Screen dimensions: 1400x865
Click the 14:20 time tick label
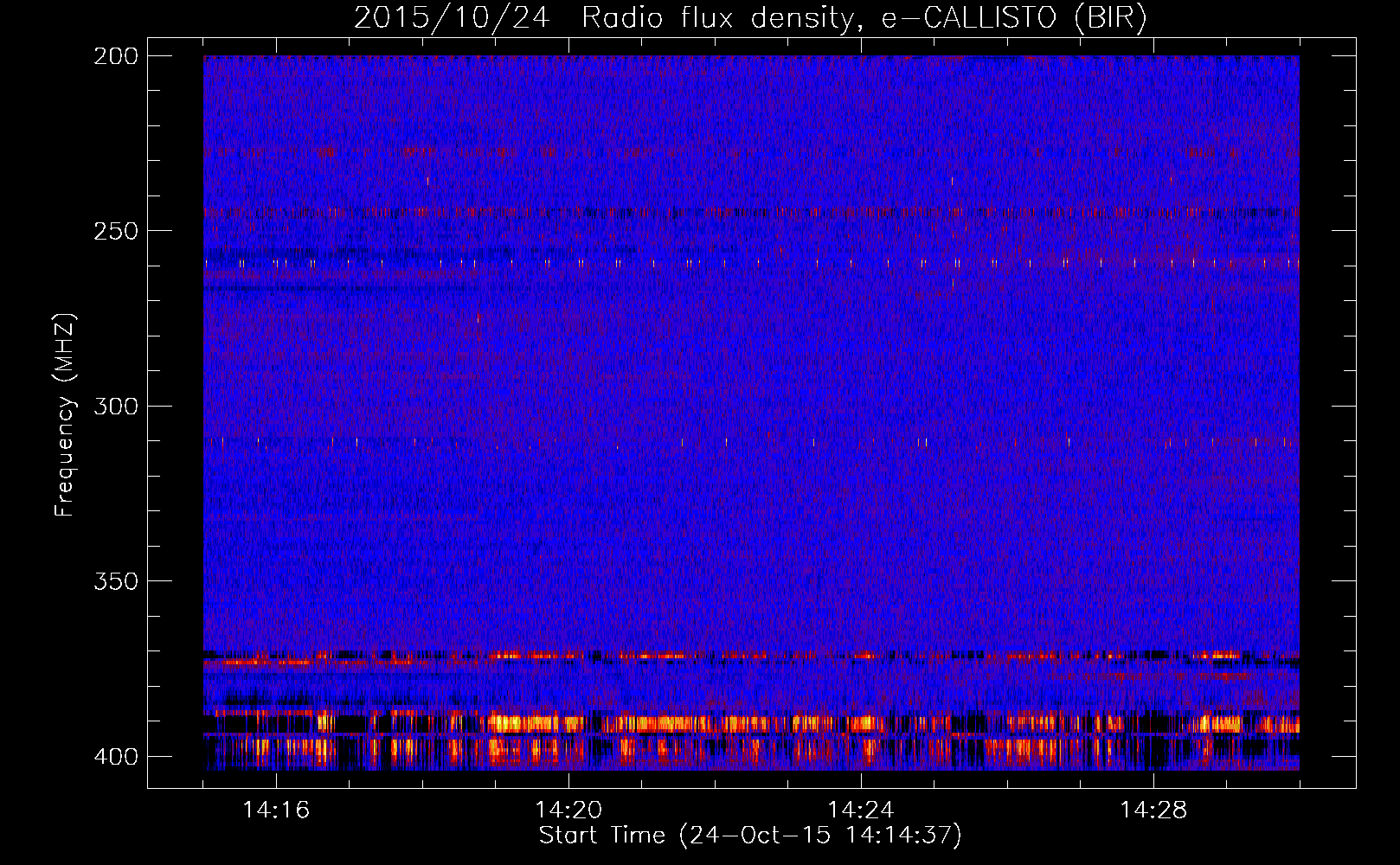point(568,811)
